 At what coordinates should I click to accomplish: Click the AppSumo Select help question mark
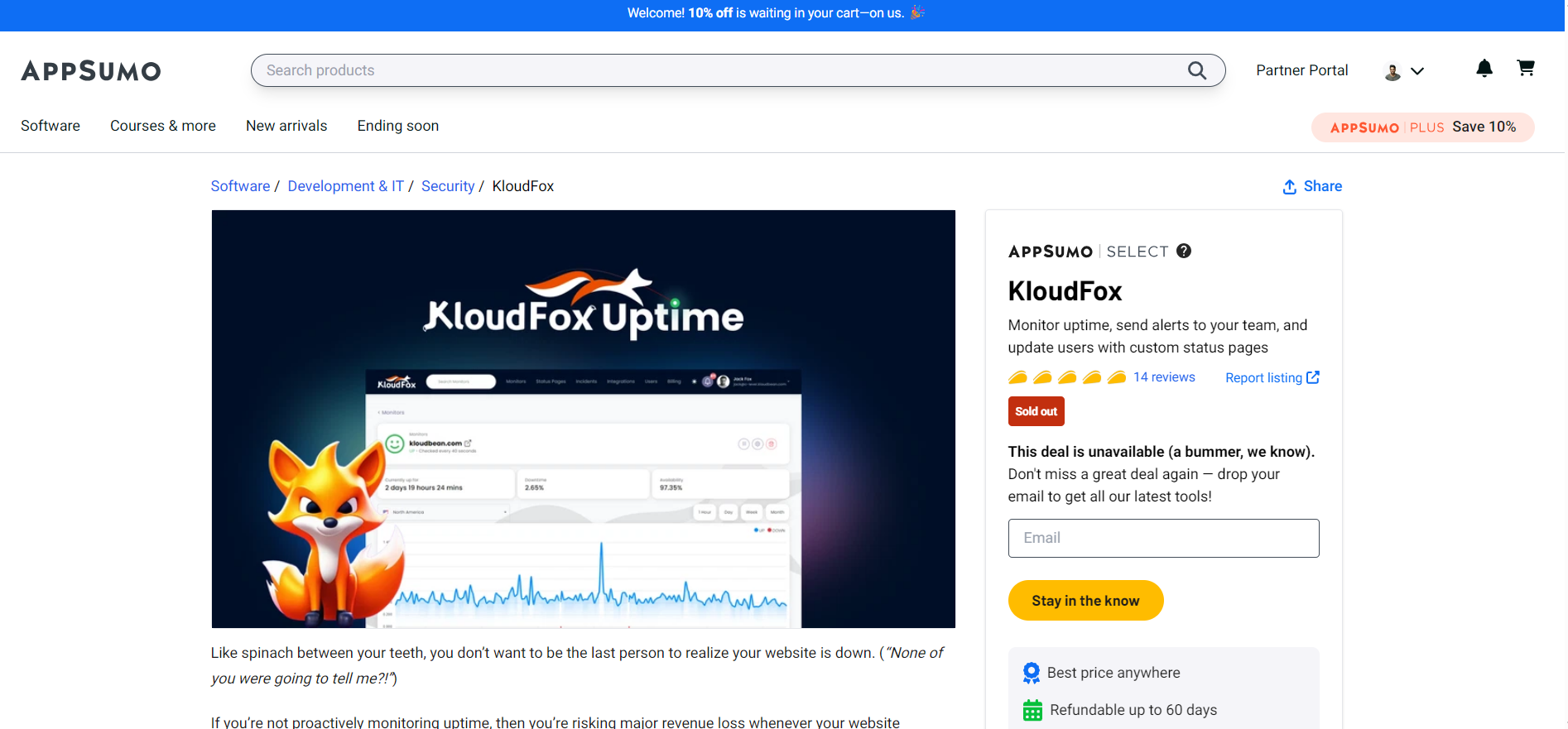coord(1184,251)
